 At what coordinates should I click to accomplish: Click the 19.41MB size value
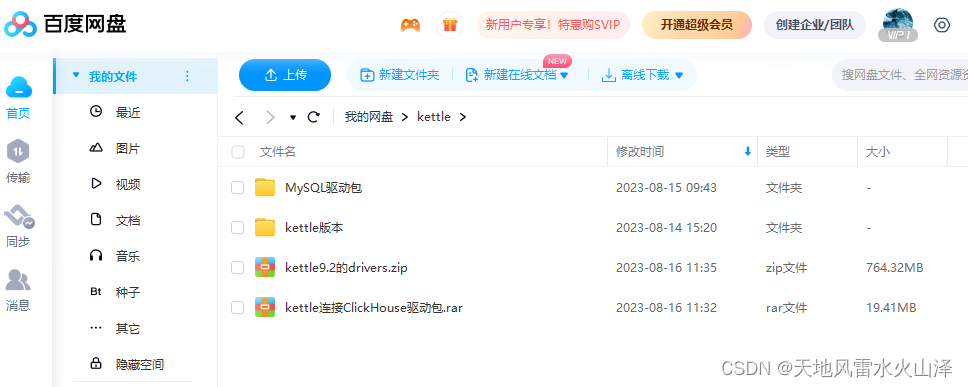click(x=891, y=307)
